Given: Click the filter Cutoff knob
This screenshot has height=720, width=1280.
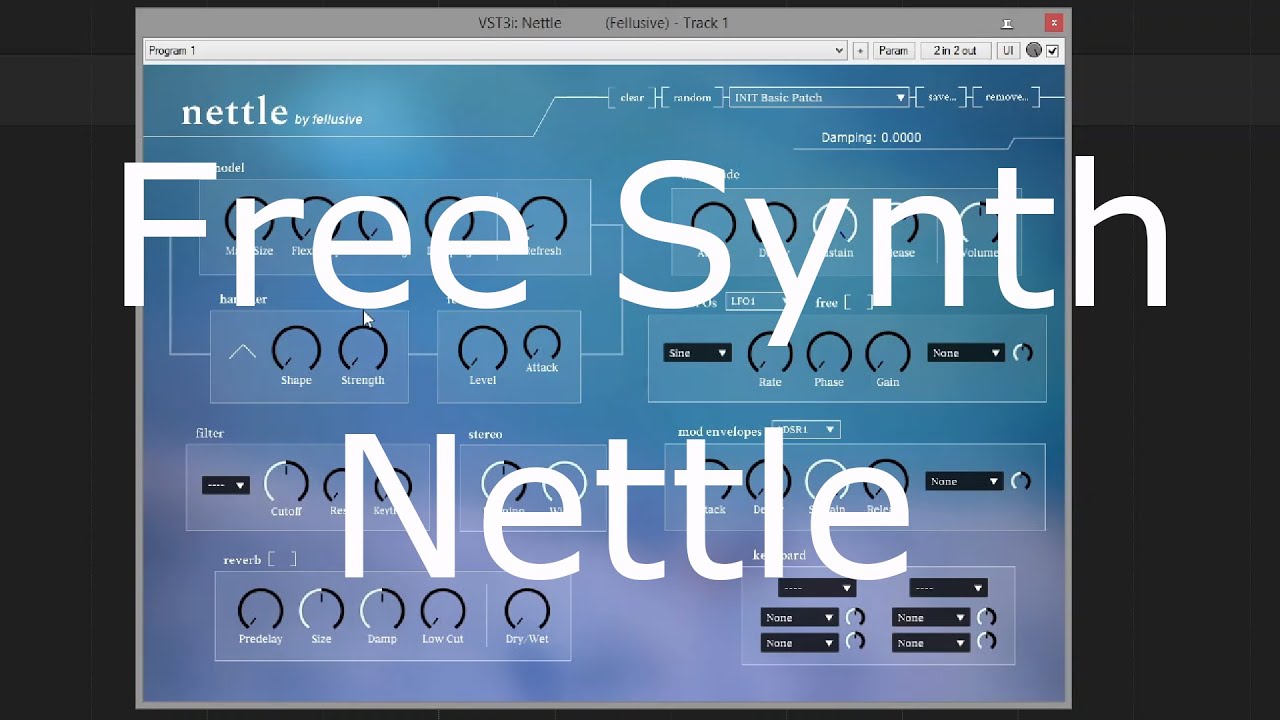Looking at the screenshot, I should tap(286, 483).
